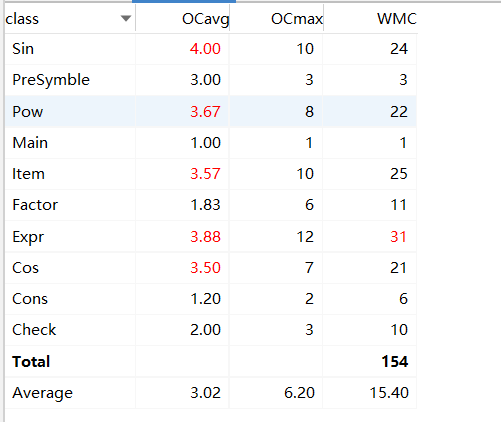
Task: Sort by OCmax column header
Action: pos(277,19)
